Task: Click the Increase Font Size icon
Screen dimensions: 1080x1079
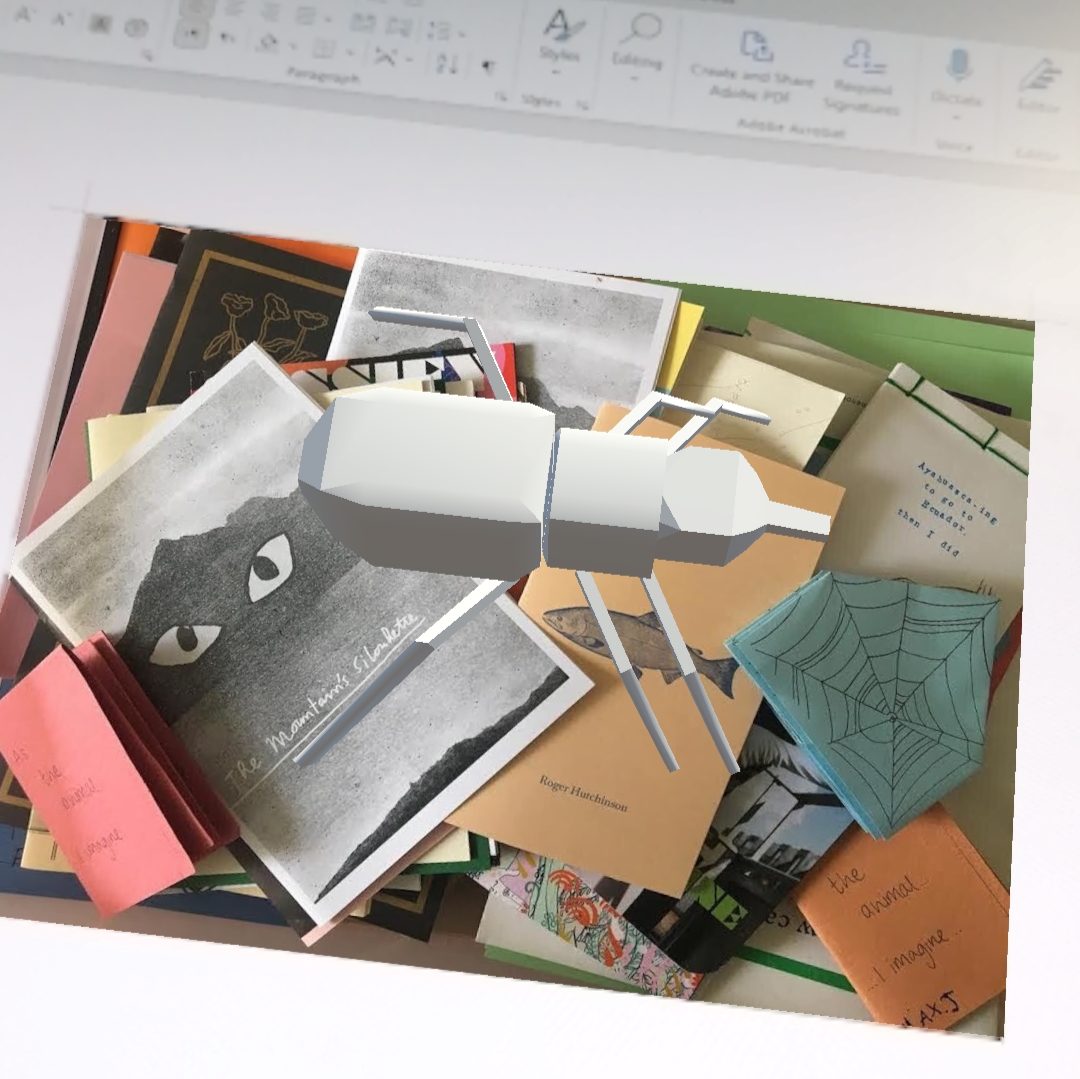Action: point(24,19)
